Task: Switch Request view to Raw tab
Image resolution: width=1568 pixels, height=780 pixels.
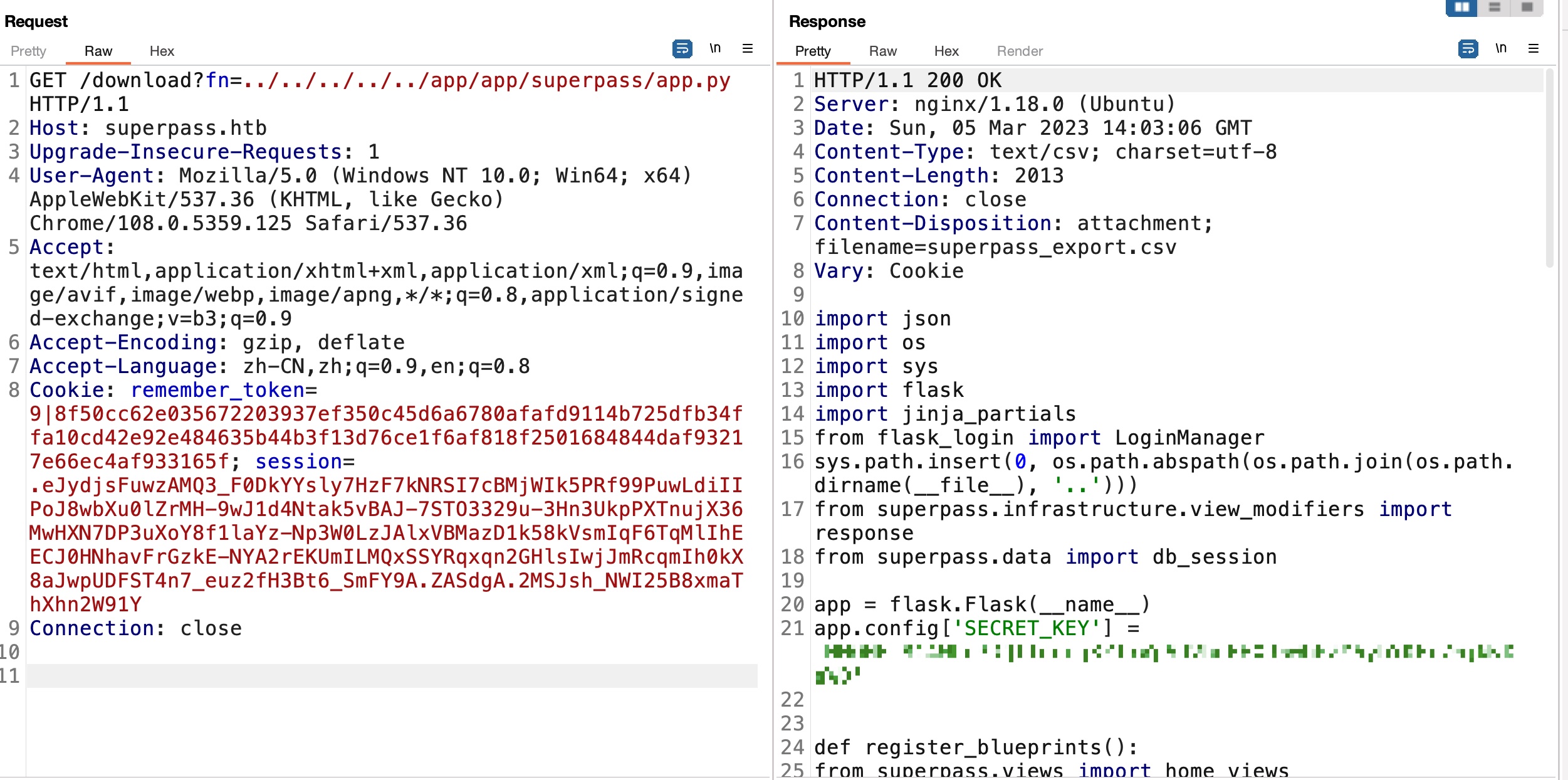Action: coord(98,51)
